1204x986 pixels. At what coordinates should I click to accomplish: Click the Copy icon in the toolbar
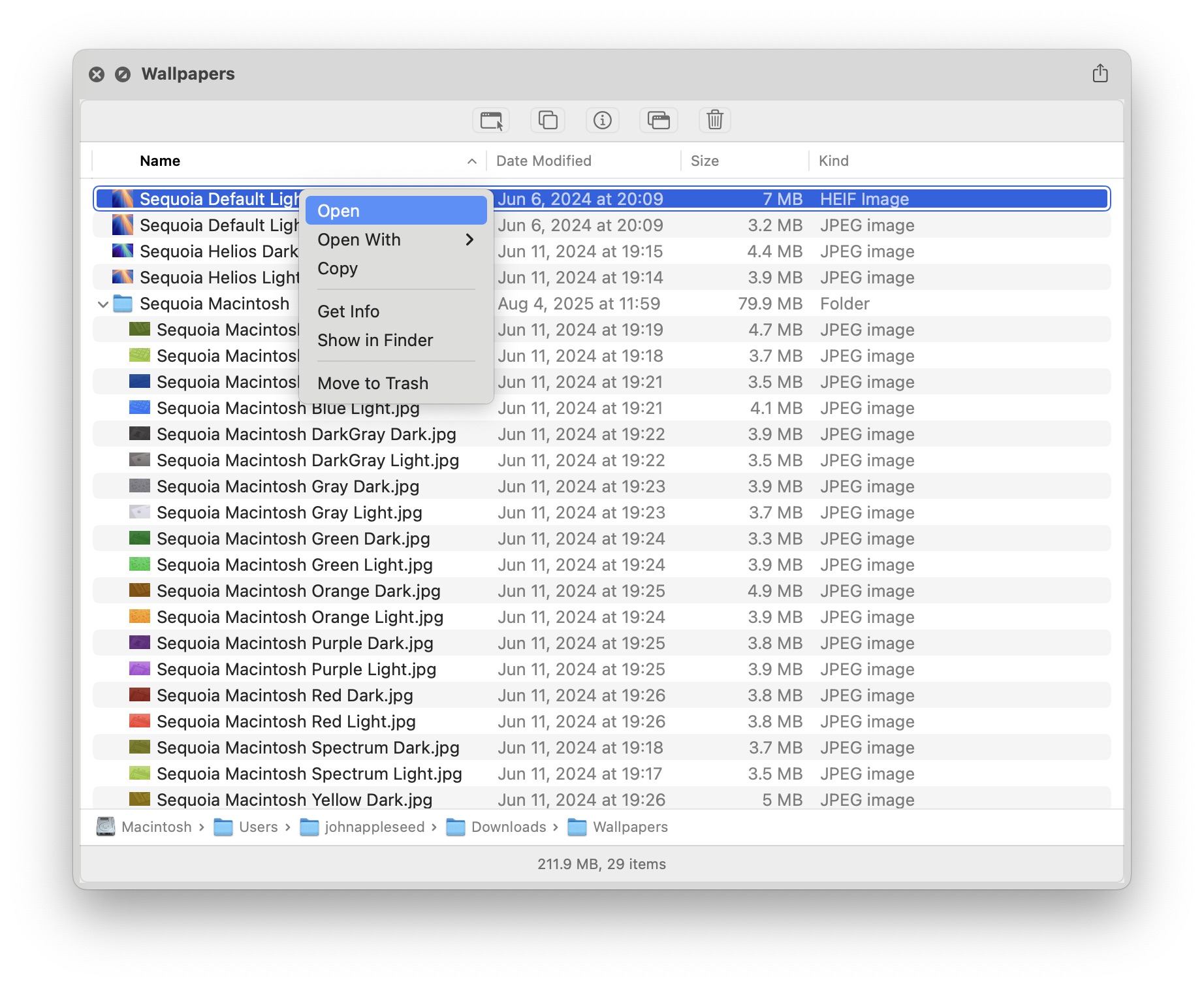tap(547, 120)
